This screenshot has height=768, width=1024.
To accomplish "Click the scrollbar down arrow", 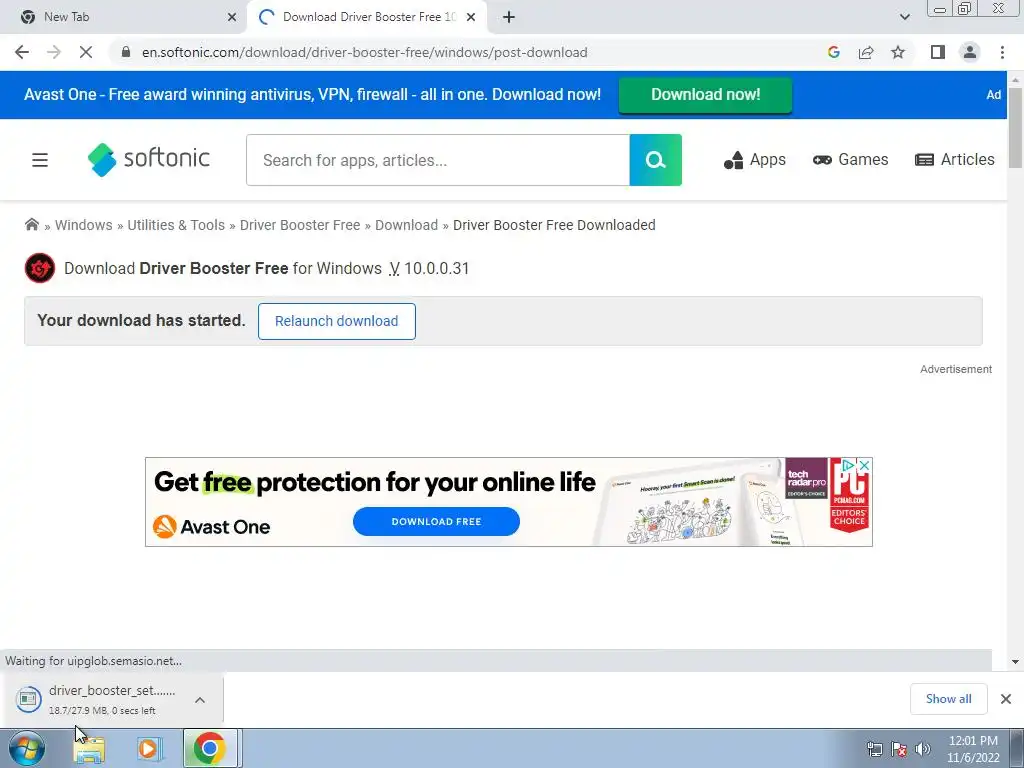I will 1015,662.
